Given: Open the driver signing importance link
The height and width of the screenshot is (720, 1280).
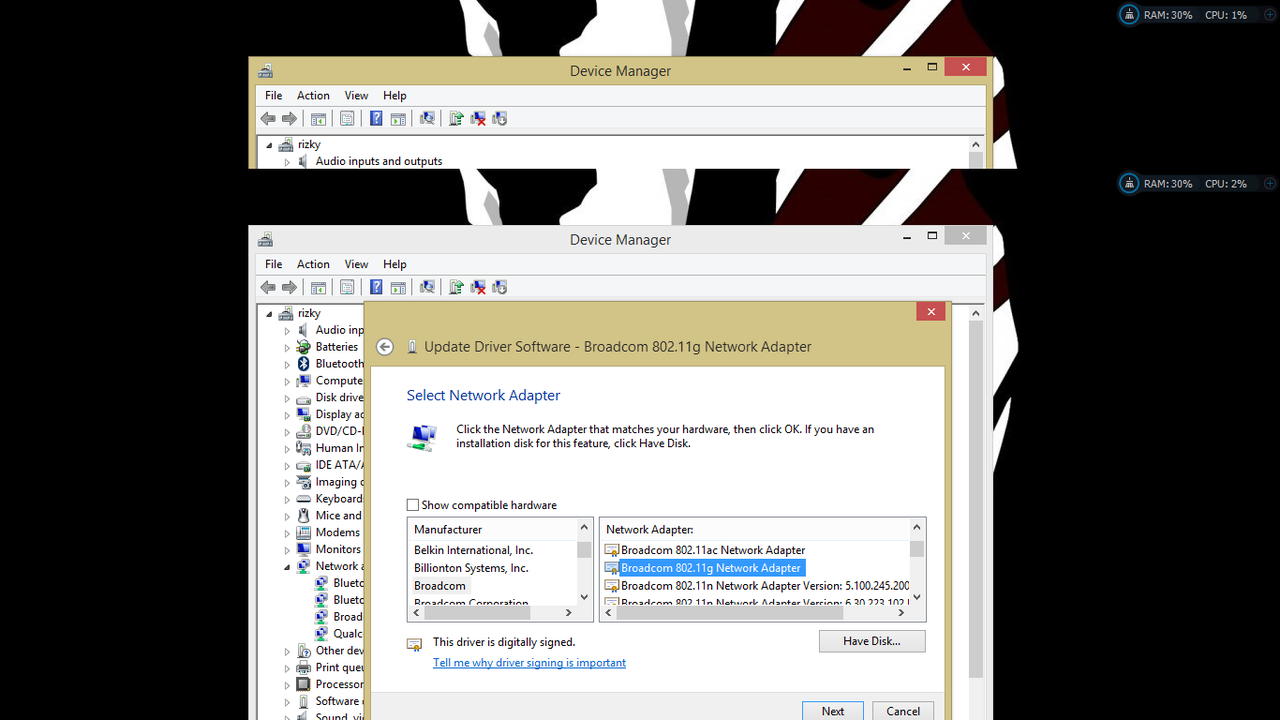Looking at the screenshot, I should tap(529, 662).
